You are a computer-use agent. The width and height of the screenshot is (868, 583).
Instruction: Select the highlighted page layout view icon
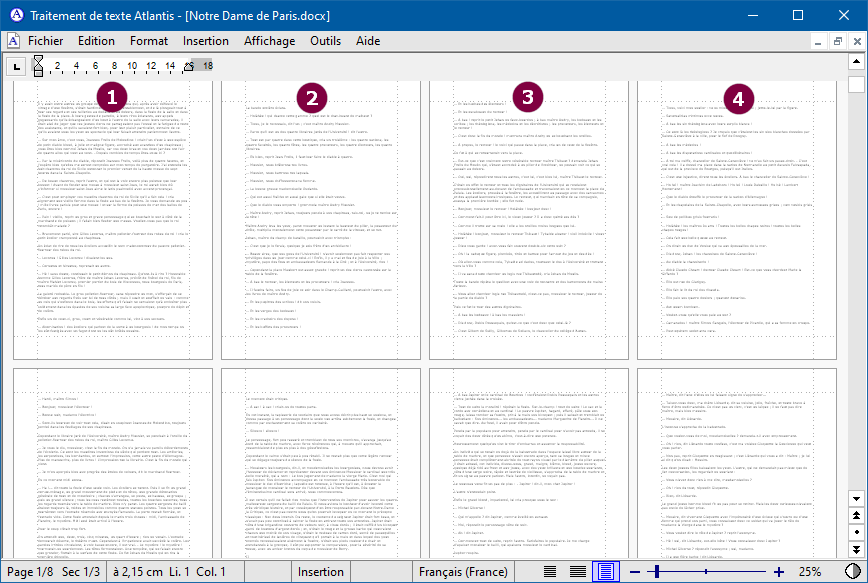pyautogui.click(x=606, y=571)
